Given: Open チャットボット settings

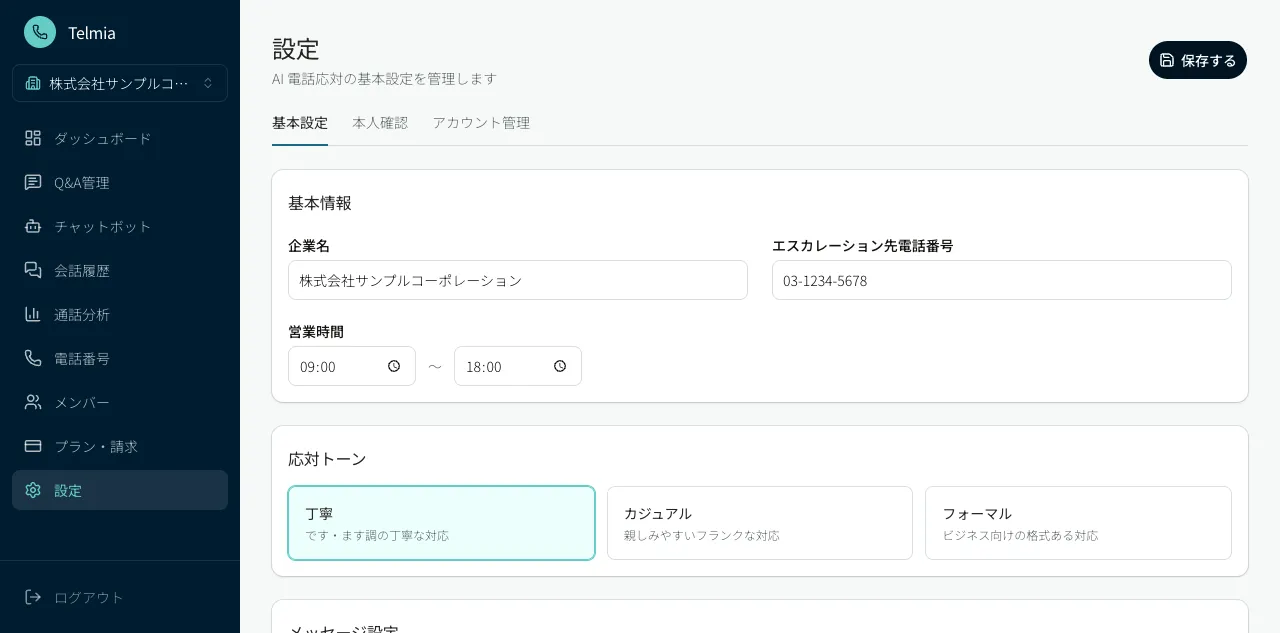Looking at the screenshot, I should [x=101, y=226].
